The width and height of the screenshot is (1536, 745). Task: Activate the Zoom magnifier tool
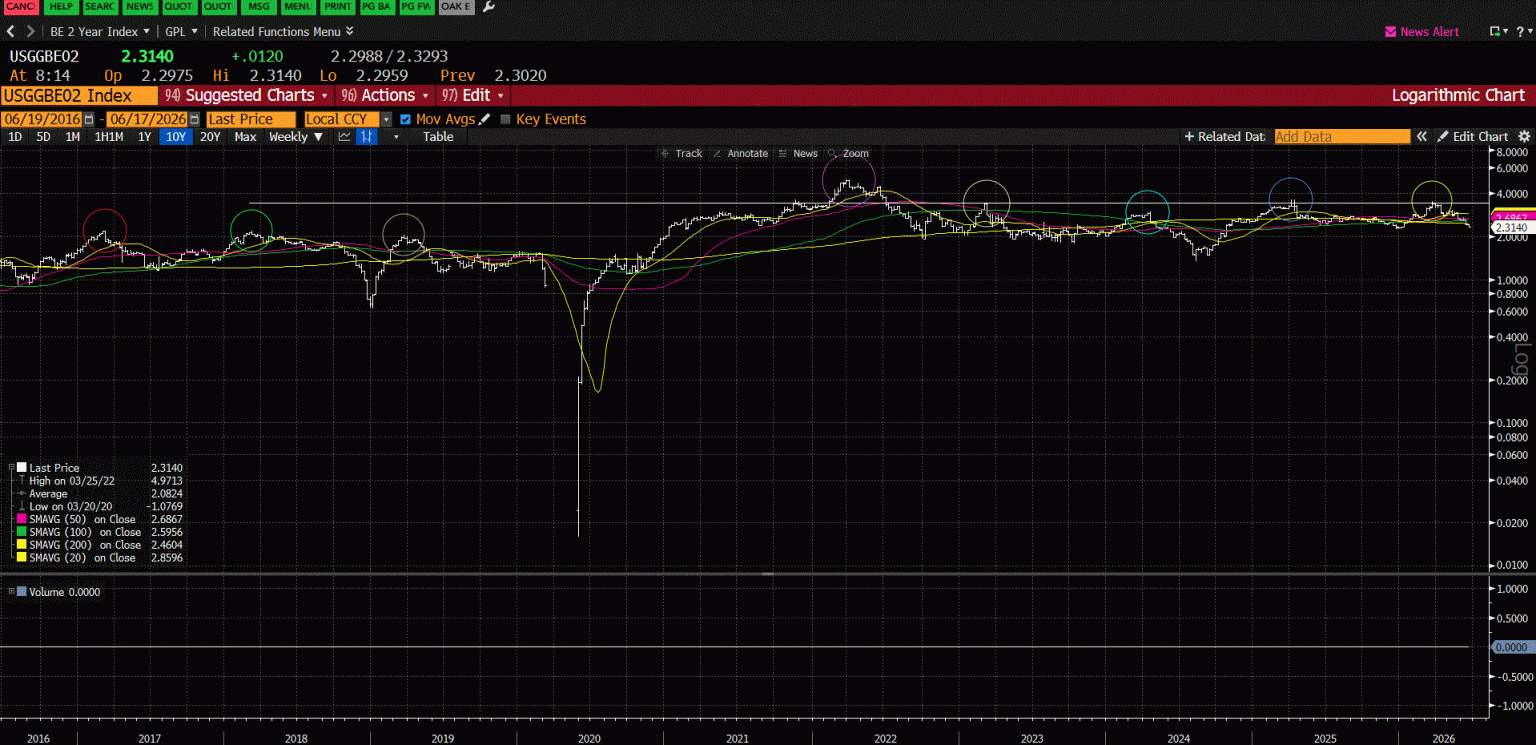[x=849, y=154]
